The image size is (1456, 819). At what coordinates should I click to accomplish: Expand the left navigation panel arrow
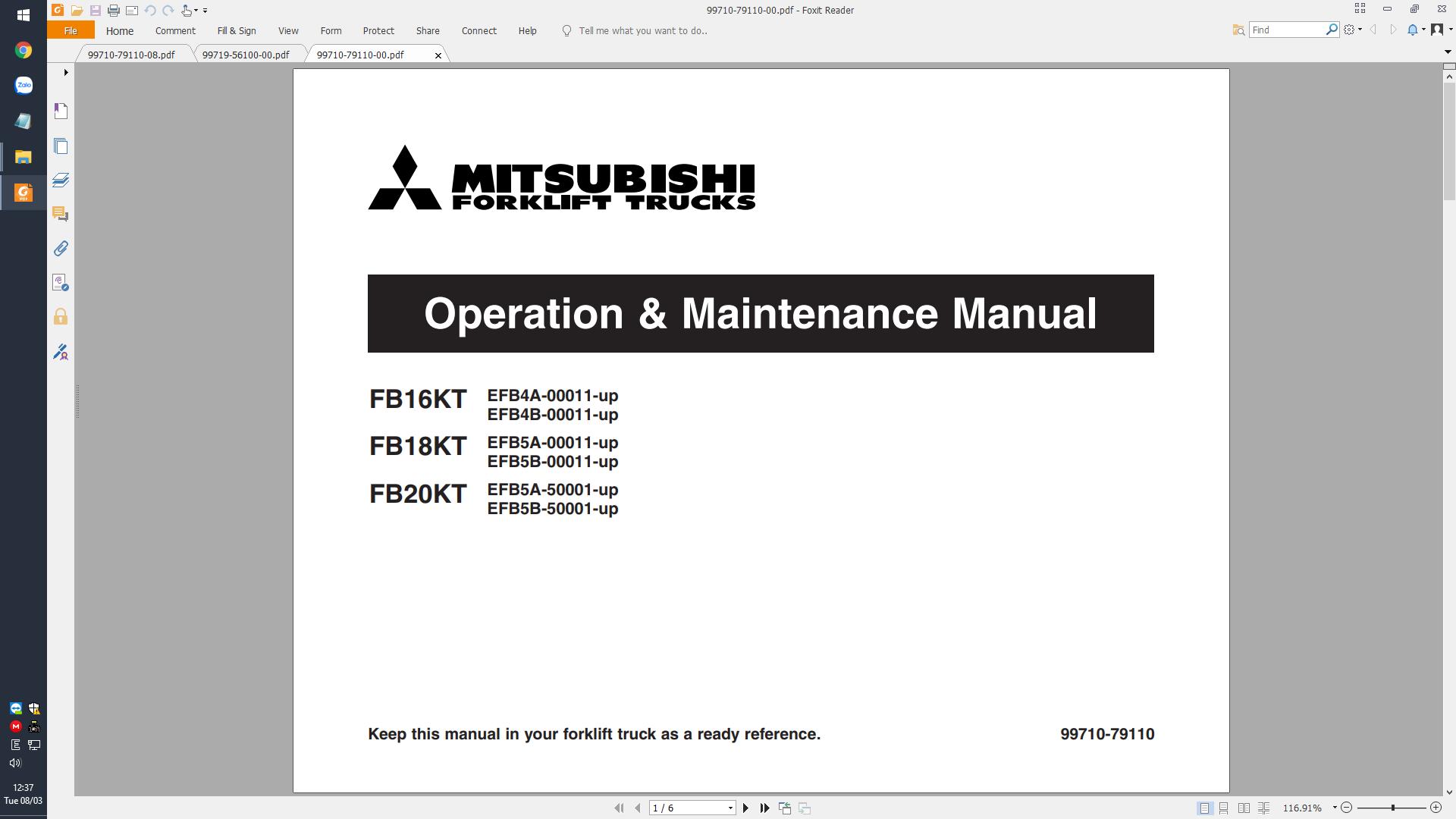[x=66, y=73]
